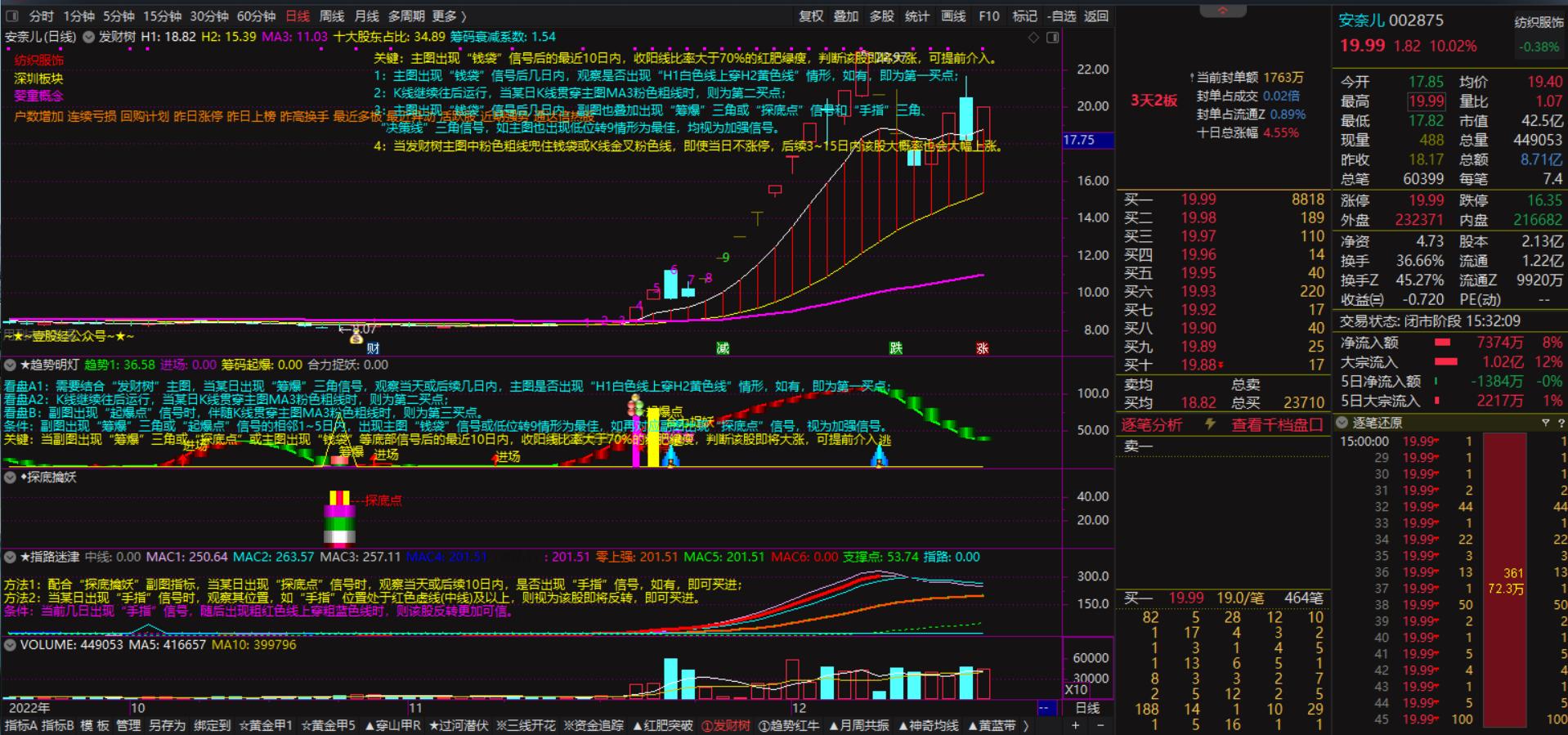Open the 逐笔还原 panel dropdown arrow
The width and height of the screenshot is (1568, 735).
(1342, 423)
